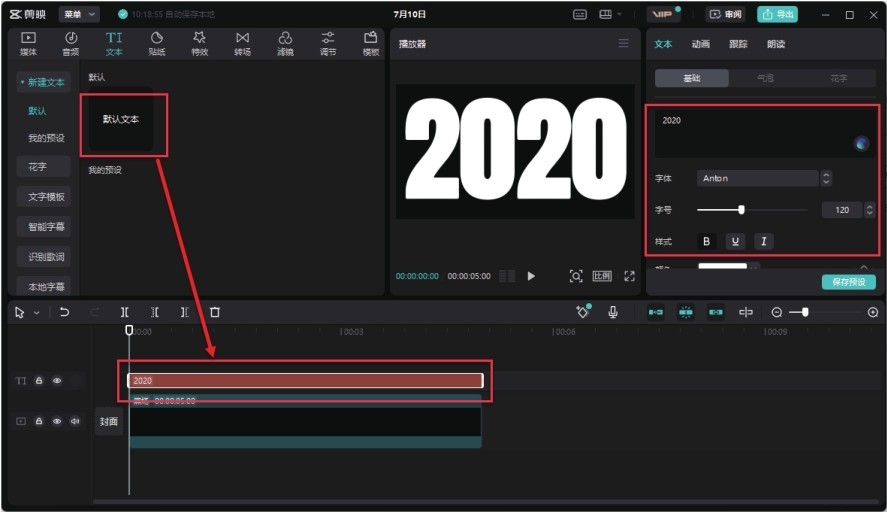Click the 导出 export button
Viewport: 887px width, 512px height.
coord(777,14)
